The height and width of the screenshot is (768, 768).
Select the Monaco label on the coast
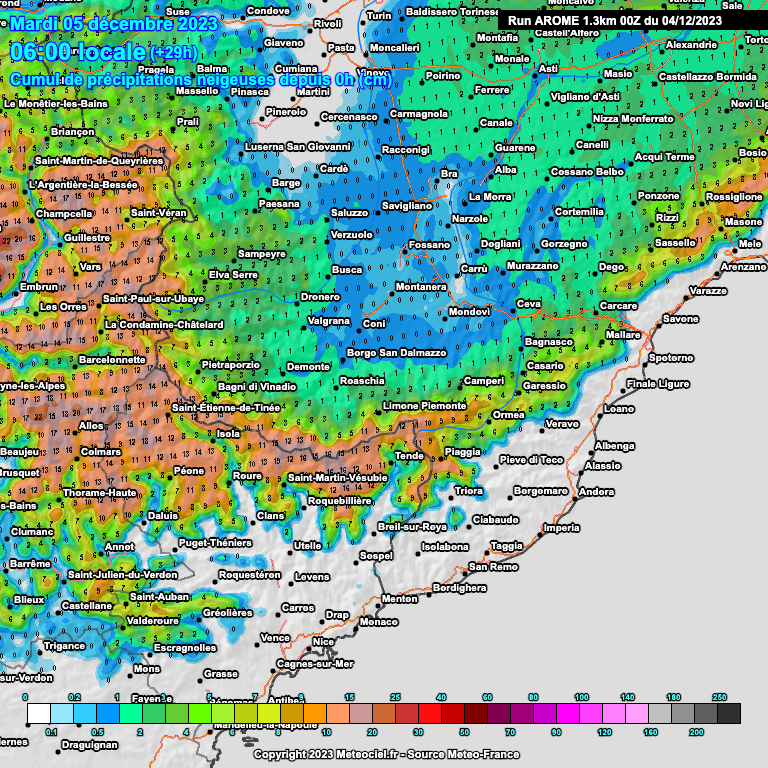pos(377,622)
